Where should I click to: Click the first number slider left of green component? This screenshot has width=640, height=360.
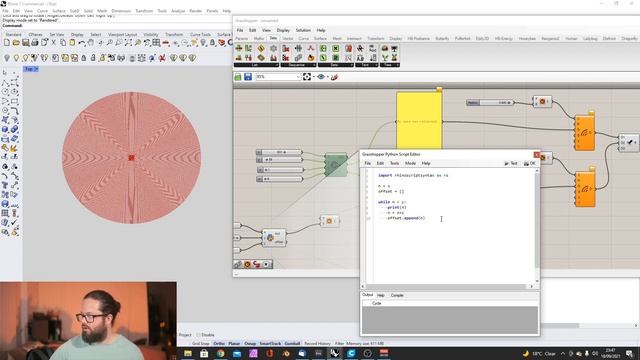tap(280, 152)
